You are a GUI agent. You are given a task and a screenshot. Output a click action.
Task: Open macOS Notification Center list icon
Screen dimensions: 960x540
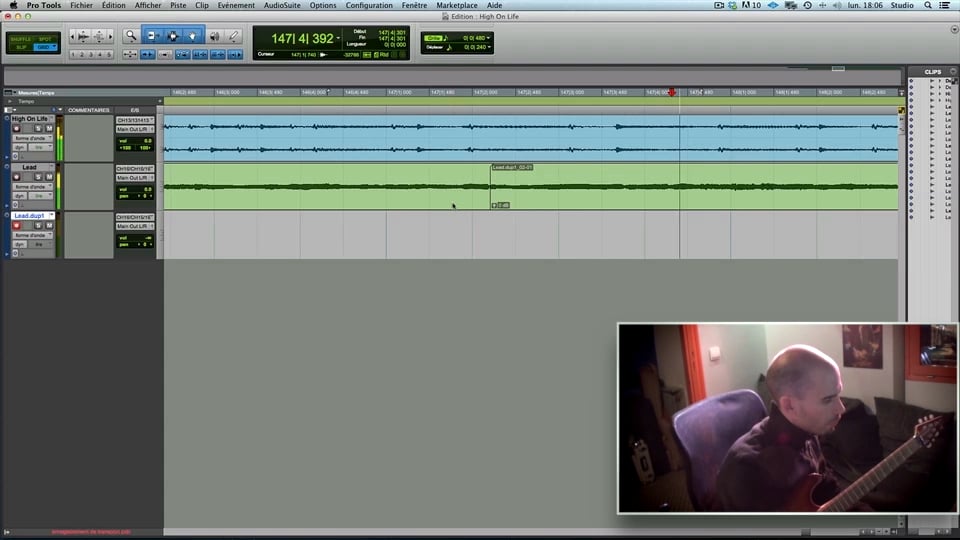pos(945,5)
